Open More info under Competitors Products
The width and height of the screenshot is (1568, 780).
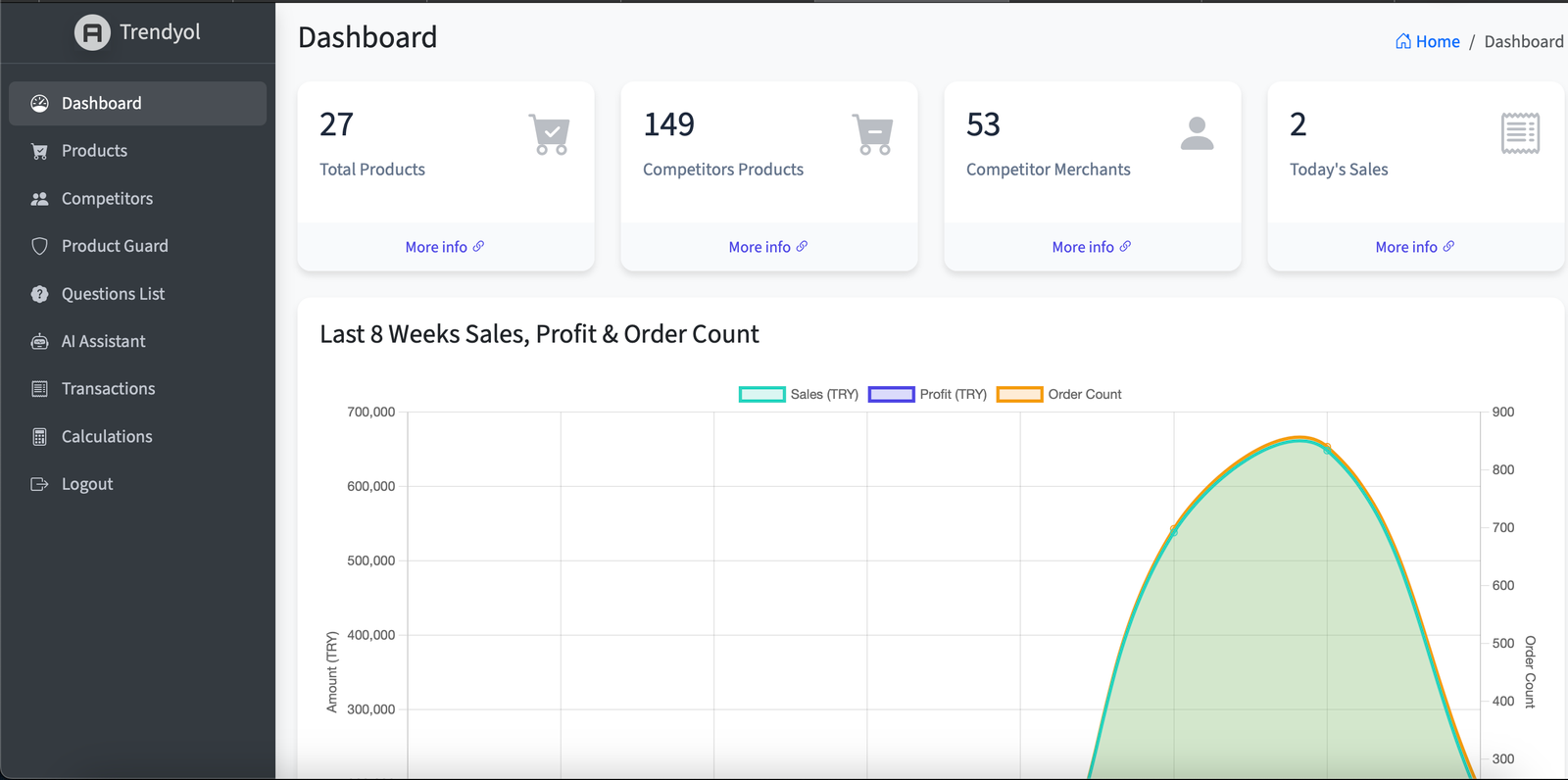coord(767,247)
